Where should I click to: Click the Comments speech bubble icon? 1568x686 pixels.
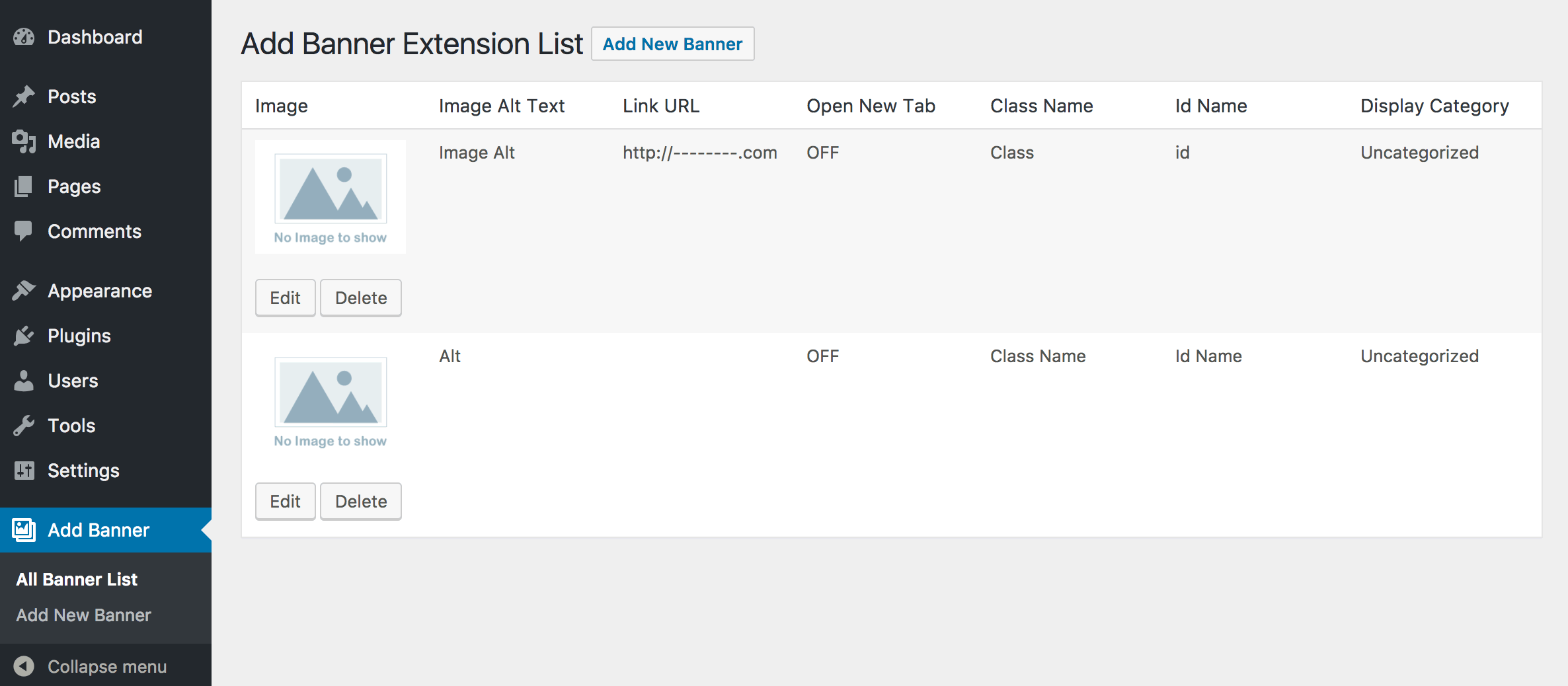(x=24, y=231)
